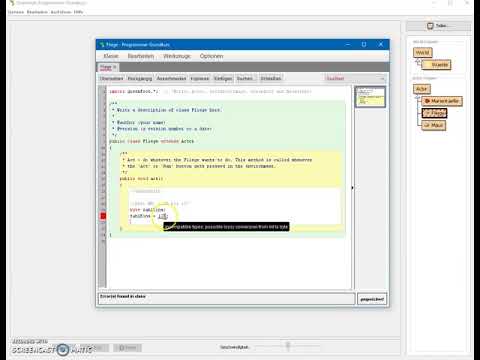Select the Actor class box
This screenshot has height=360, width=480.
(x=422, y=89)
